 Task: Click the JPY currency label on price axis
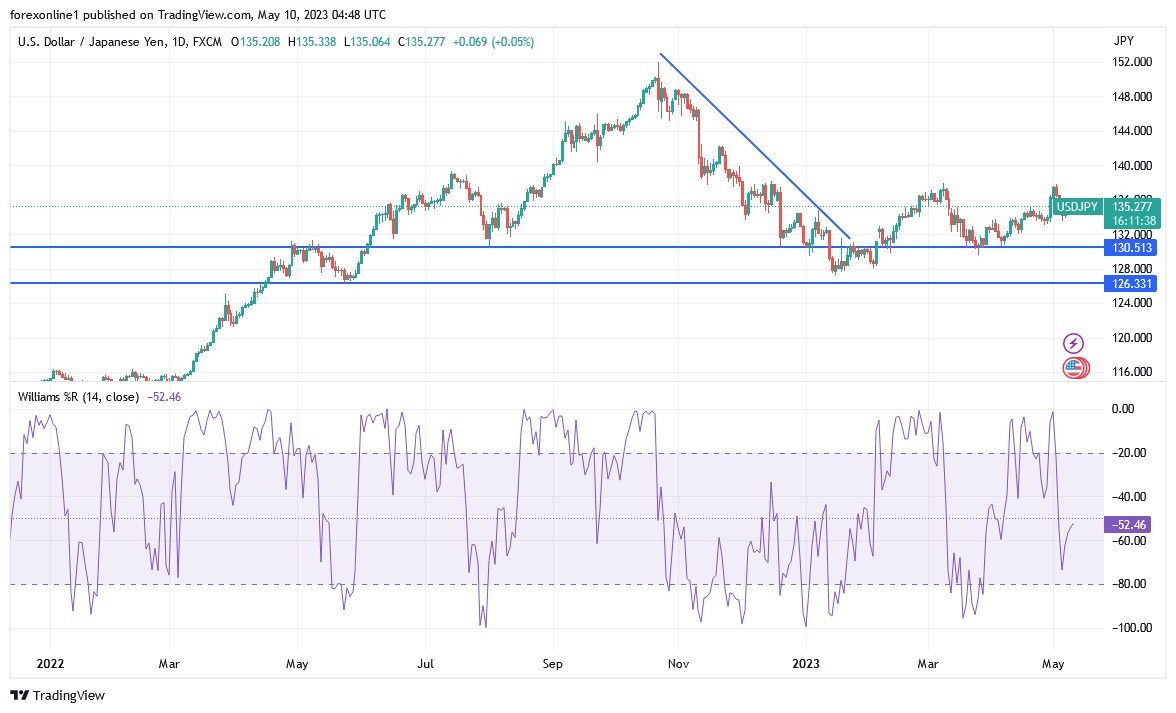pos(1122,41)
